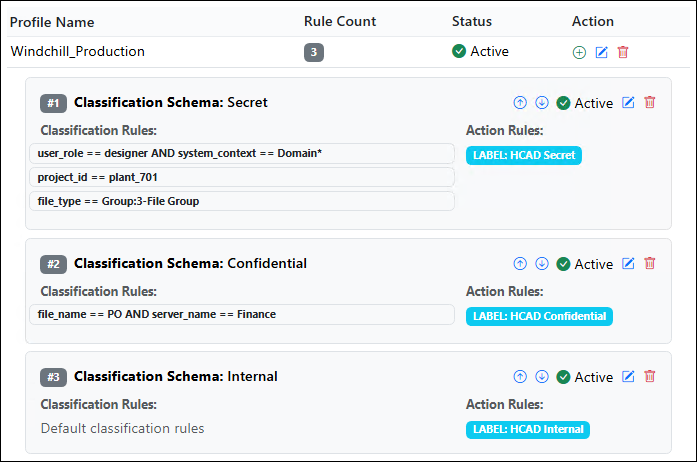697x462 pixels.
Task: Select rule 'project_id == plant_701'
Action: (242, 177)
